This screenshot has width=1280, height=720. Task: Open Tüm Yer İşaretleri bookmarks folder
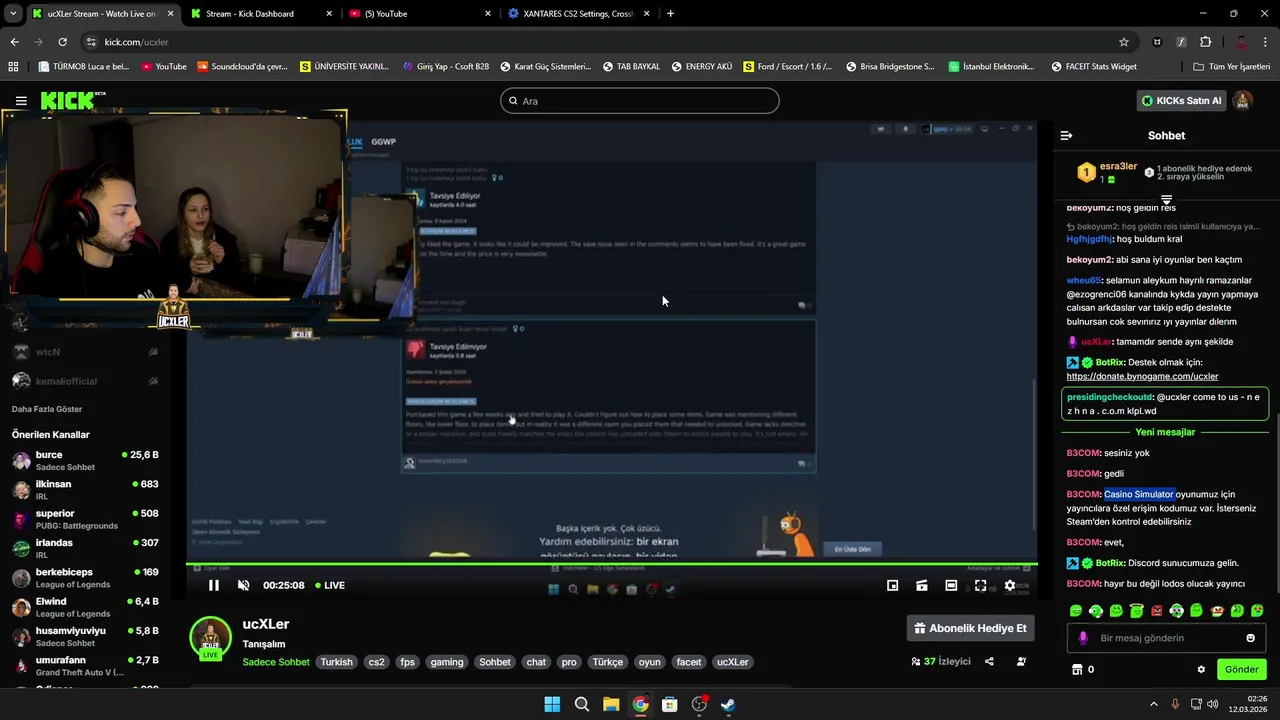coord(1231,66)
